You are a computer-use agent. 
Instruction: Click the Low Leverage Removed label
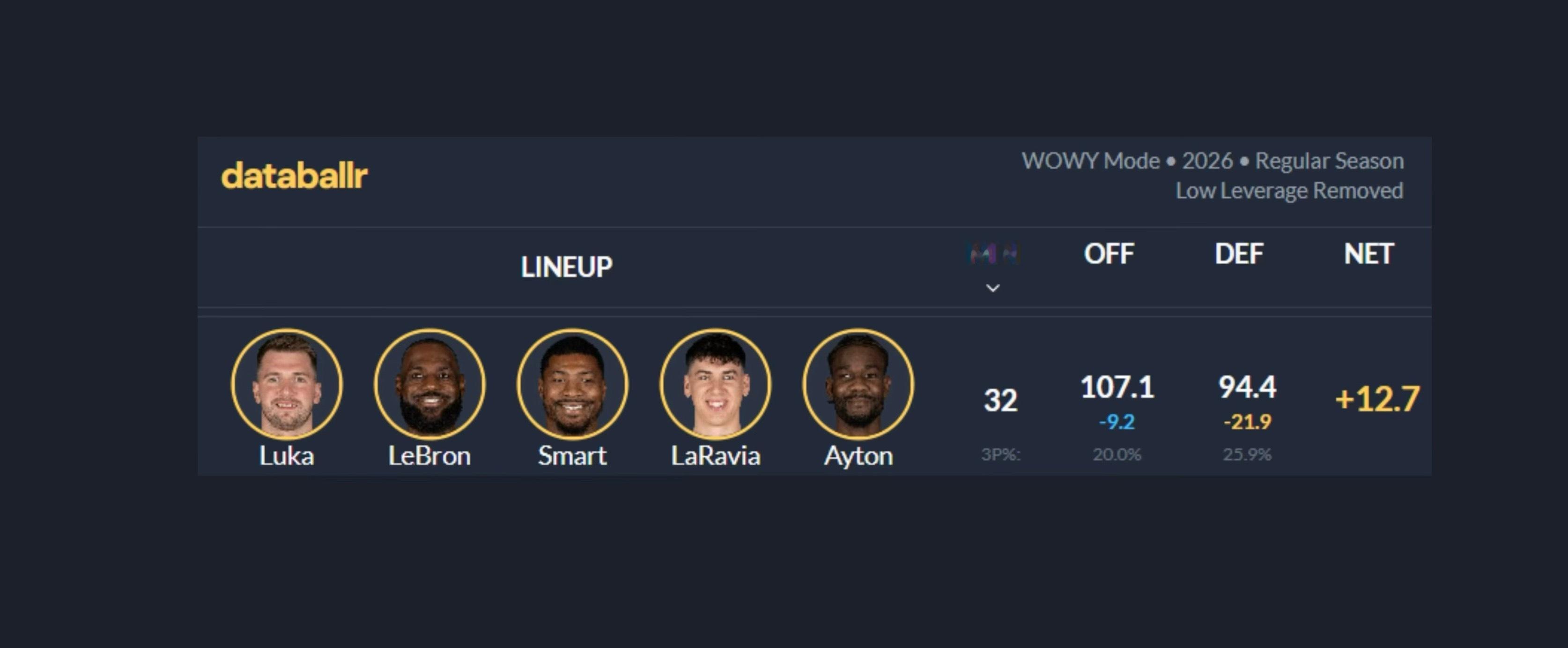coord(1289,191)
